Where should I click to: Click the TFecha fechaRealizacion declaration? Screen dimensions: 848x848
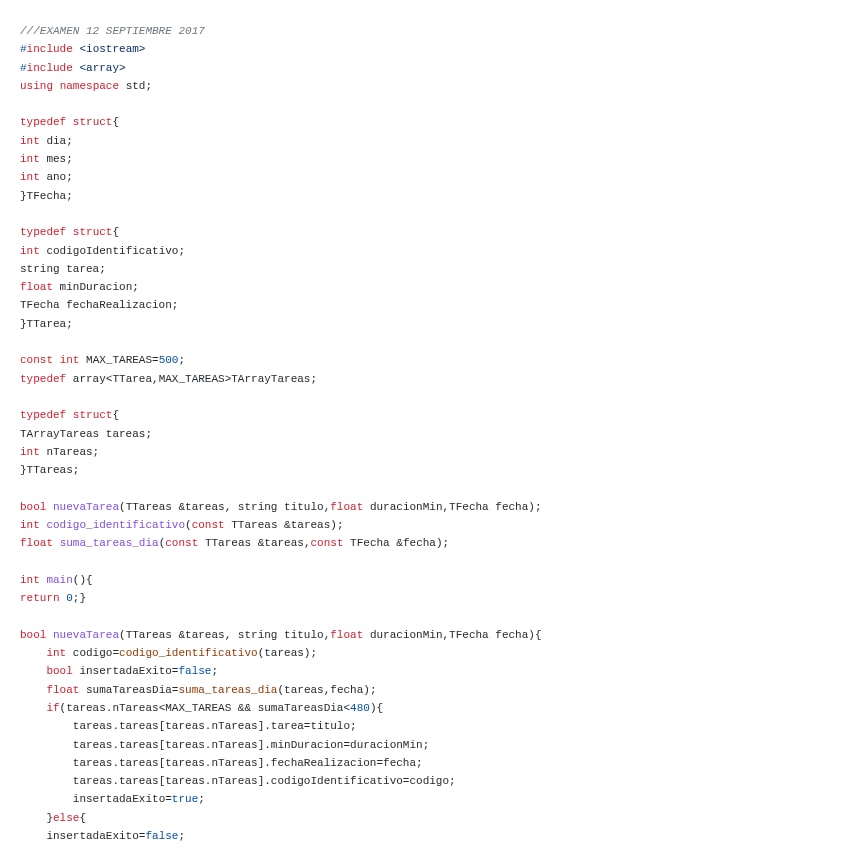click(99, 304)
